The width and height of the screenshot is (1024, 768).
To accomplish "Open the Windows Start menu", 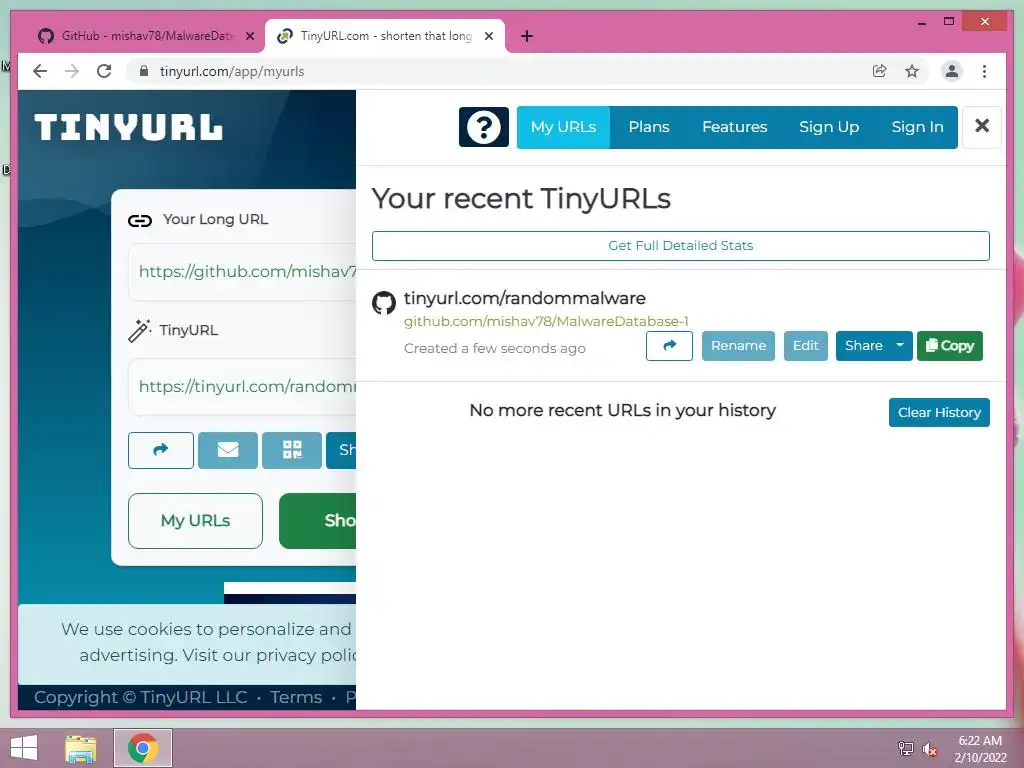I will click(24, 748).
